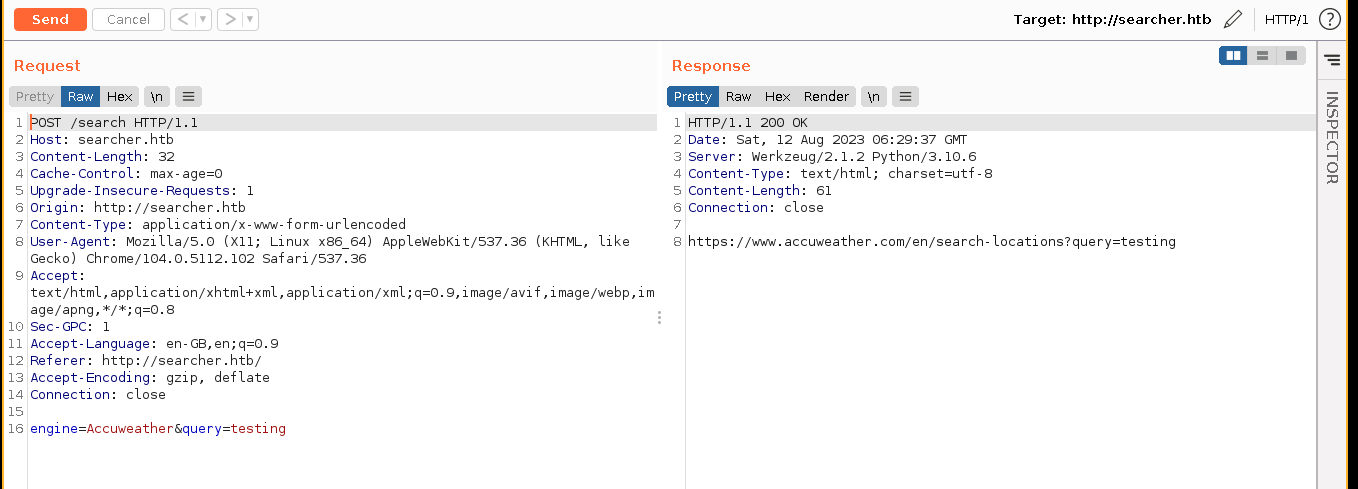
Task: Open the back history dropdown arrow
Action: [x=203, y=19]
